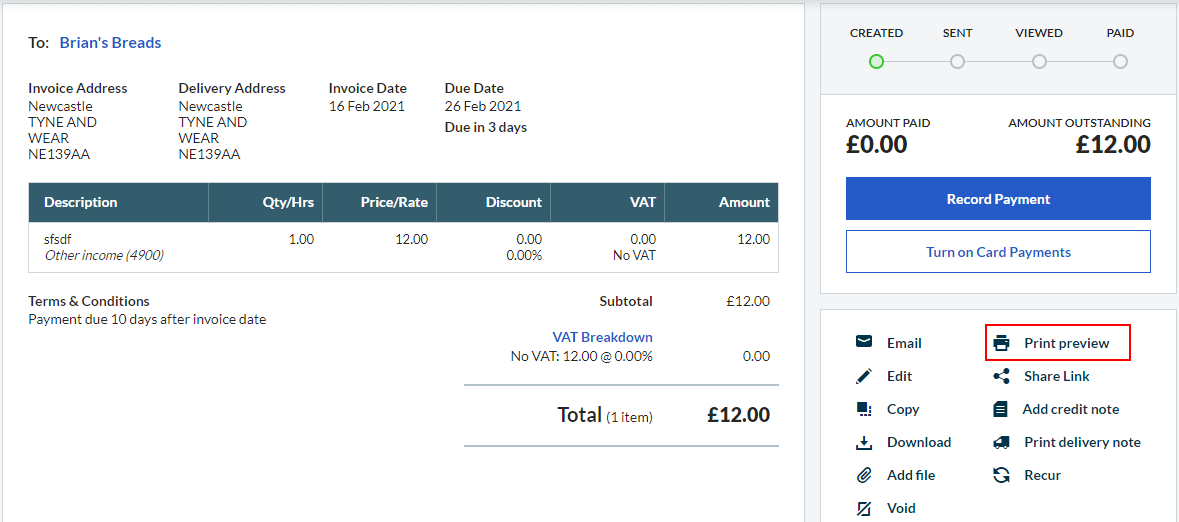This screenshot has width=1179, height=522.
Task: Click the Download arrow icon
Action: [x=864, y=442]
